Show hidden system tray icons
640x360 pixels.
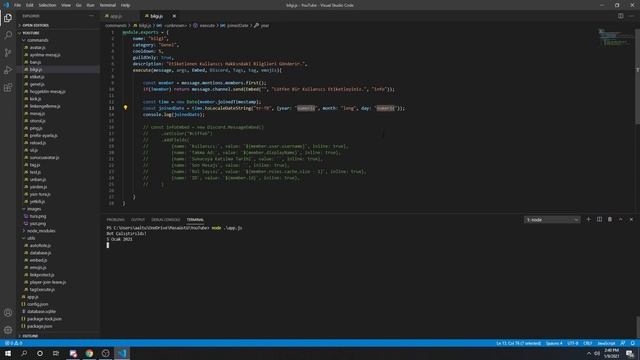point(589,353)
